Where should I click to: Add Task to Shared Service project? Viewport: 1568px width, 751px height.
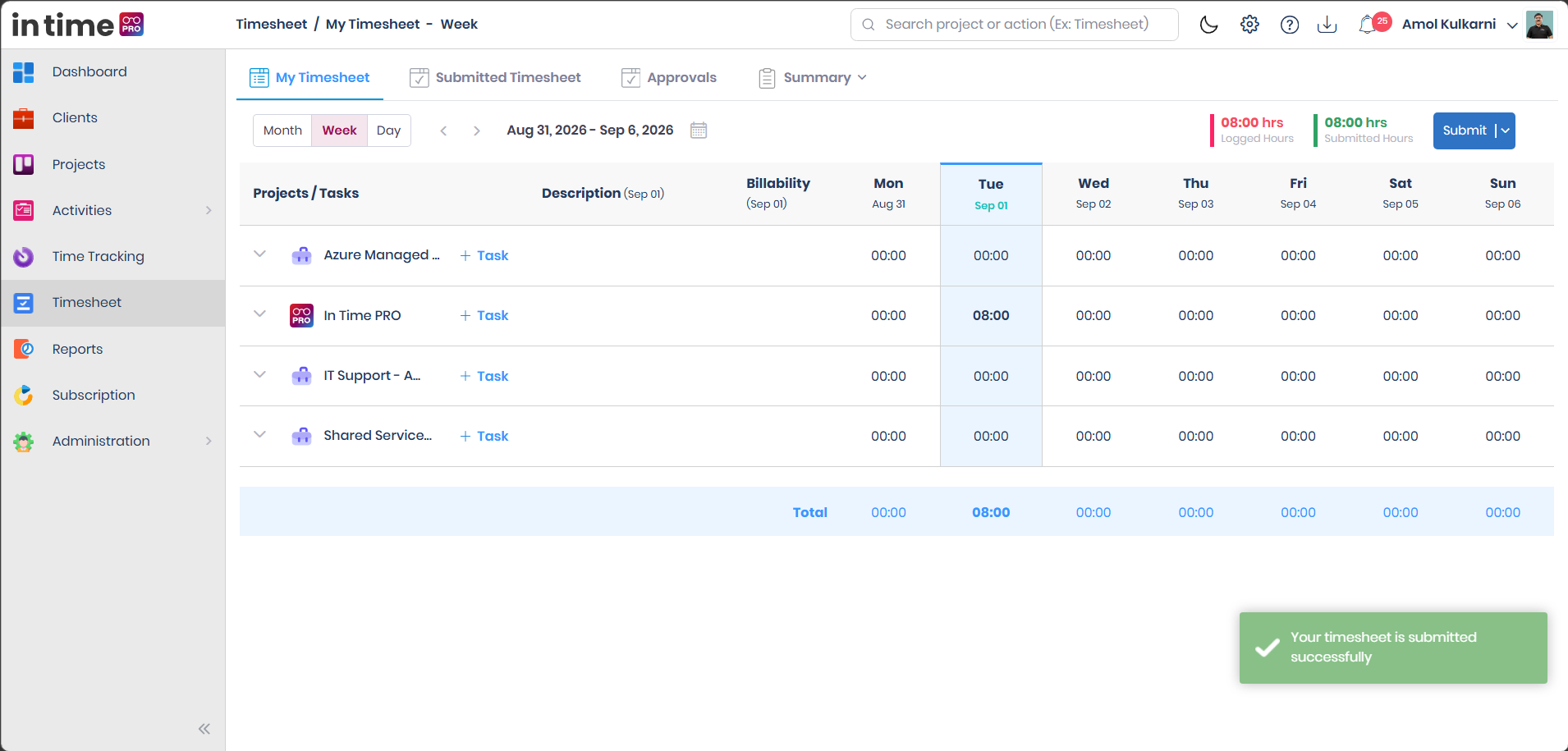tap(484, 436)
